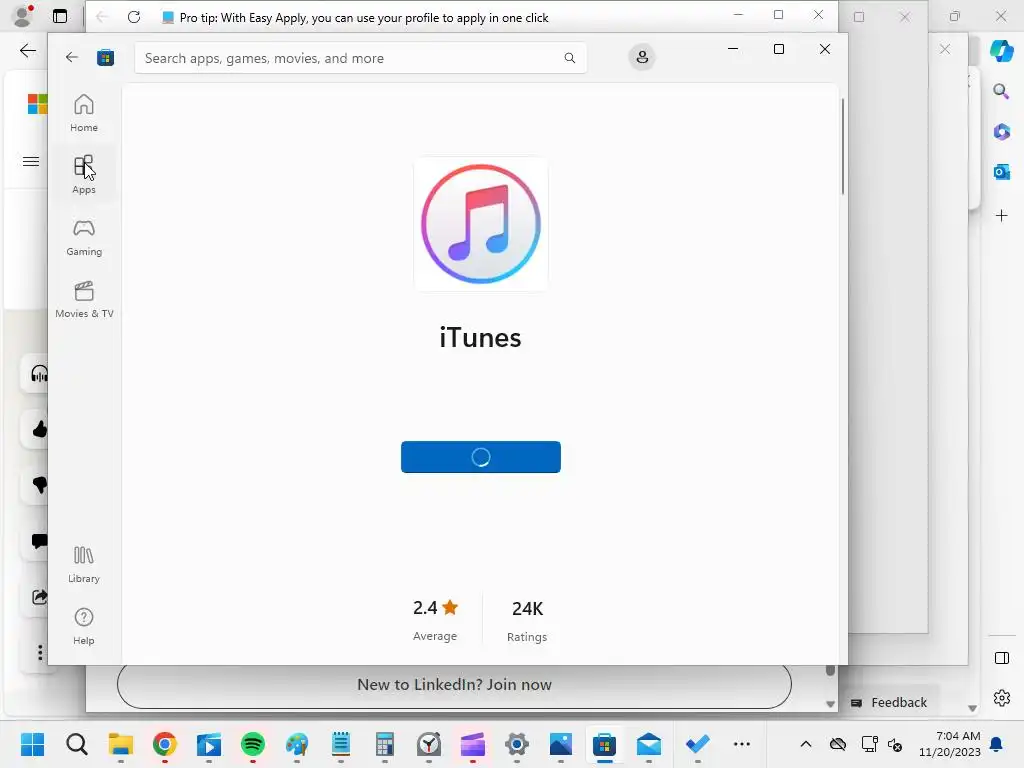Open Calculator from taskbar

pyautogui.click(x=385, y=744)
